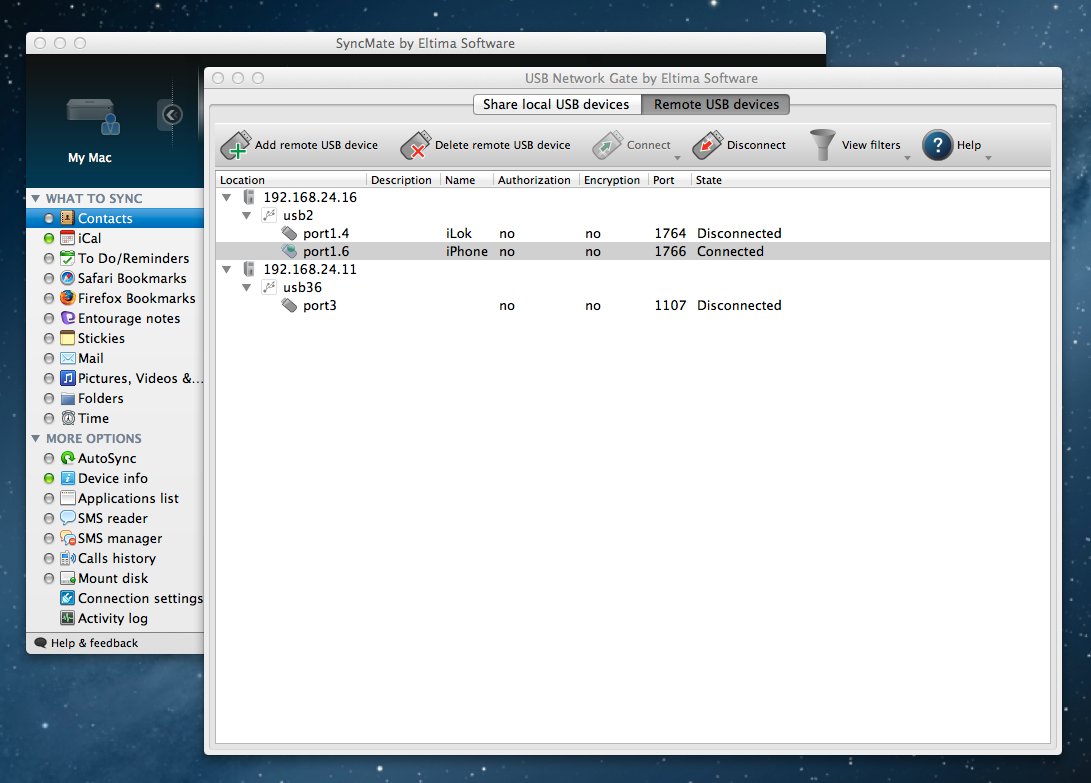The width and height of the screenshot is (1091, 783).
Task: Toggle the To Do/Reminders sync indicator
Action: (49, 259)
